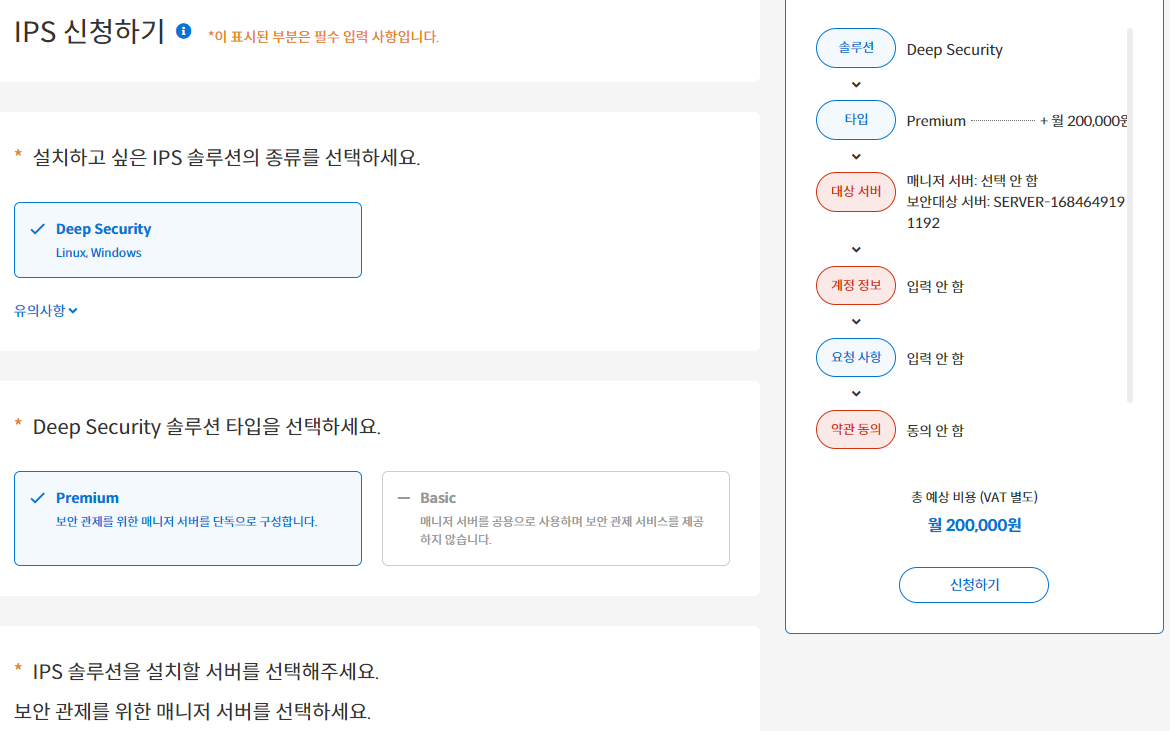This screenshot has height=731, width=1170.
Task: Jump to the 타입 step pill
Action: 856,119
